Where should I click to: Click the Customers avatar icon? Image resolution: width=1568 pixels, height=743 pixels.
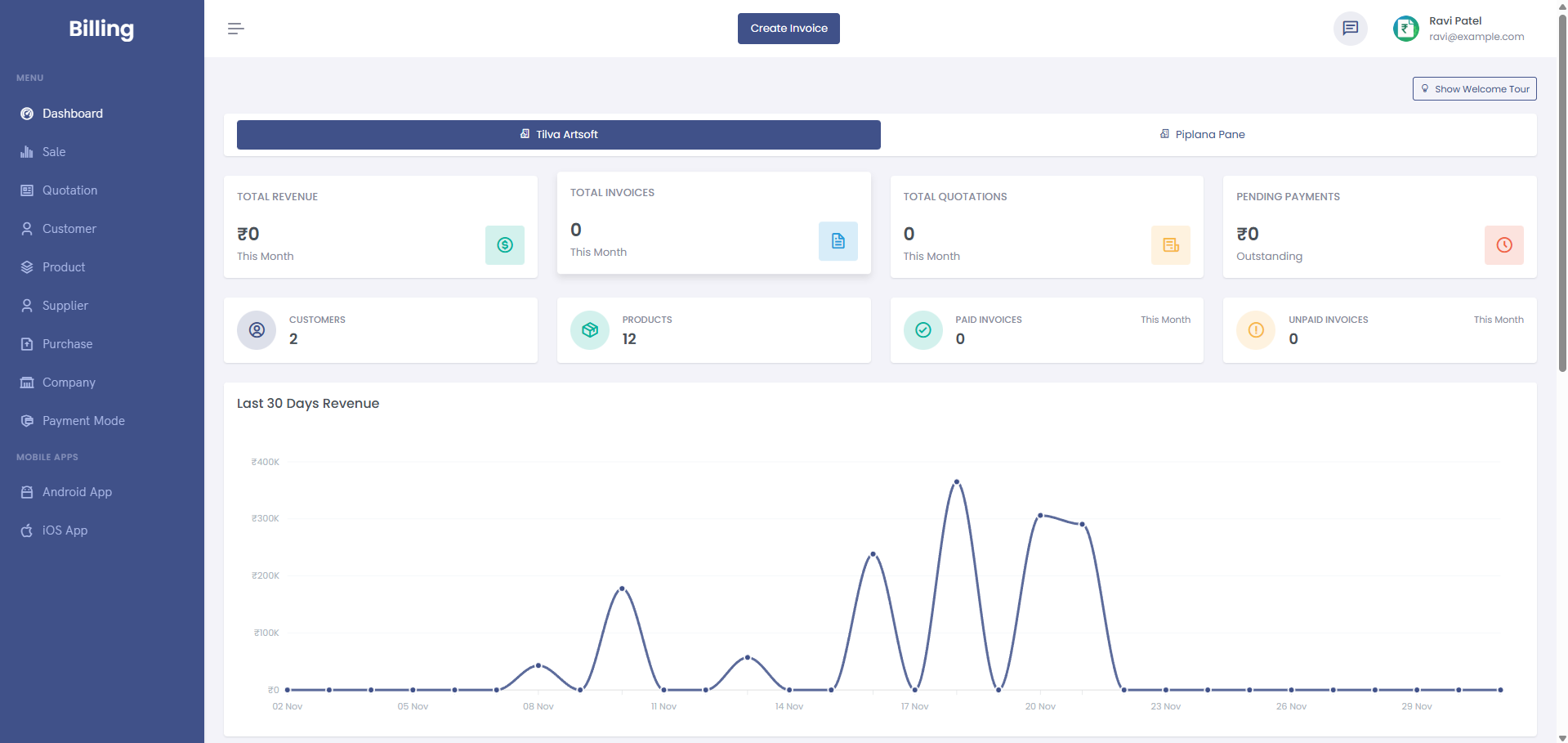256,330
